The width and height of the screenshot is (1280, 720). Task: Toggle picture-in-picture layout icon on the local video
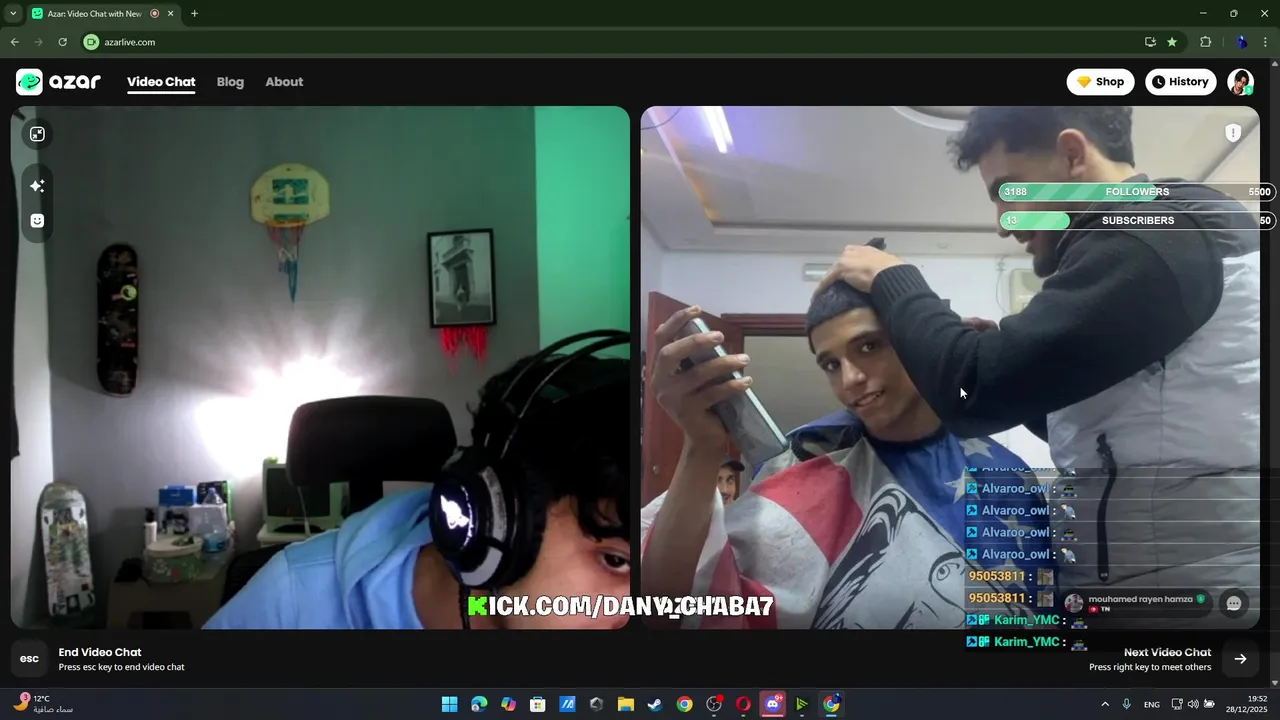tap(37, 134)
